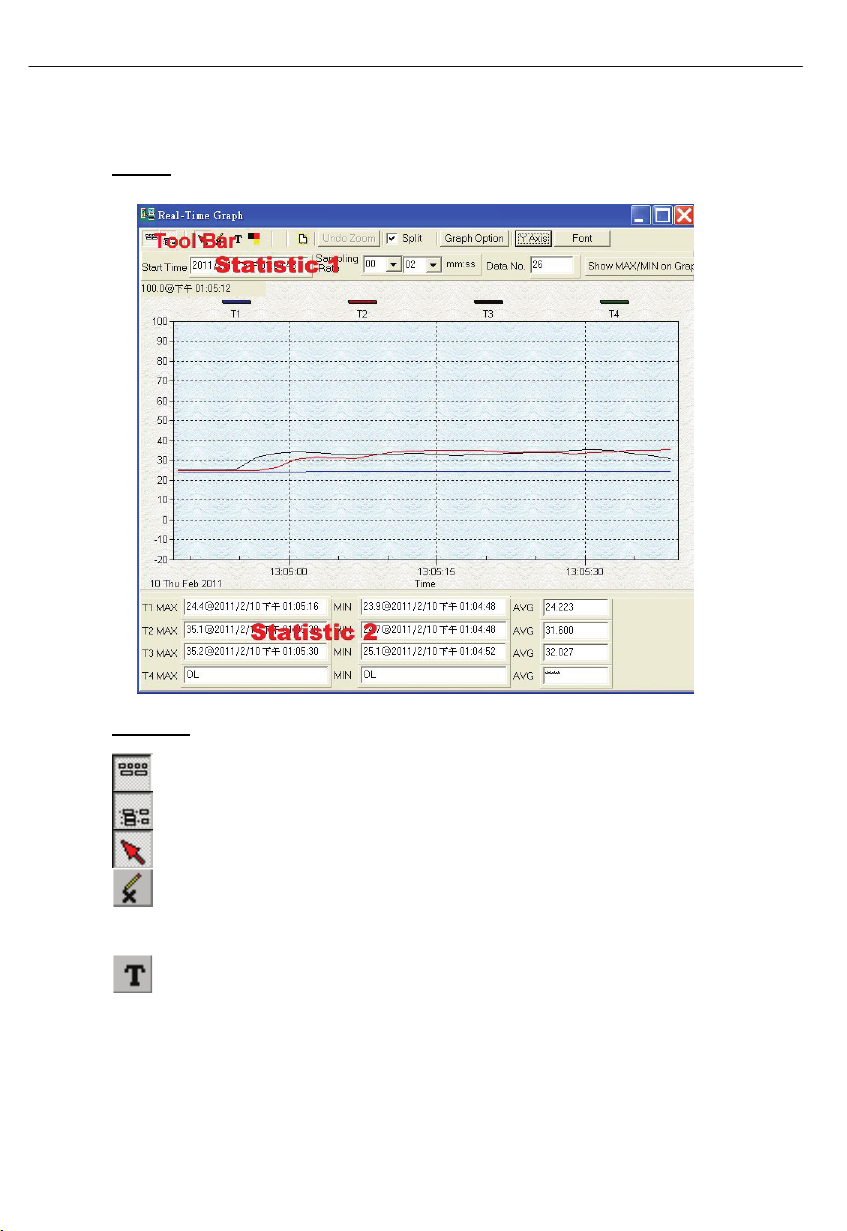Click the yellow copy page icon in the toolbar
The width and height of the screenshot is (847, 1231).
(302, 239)
